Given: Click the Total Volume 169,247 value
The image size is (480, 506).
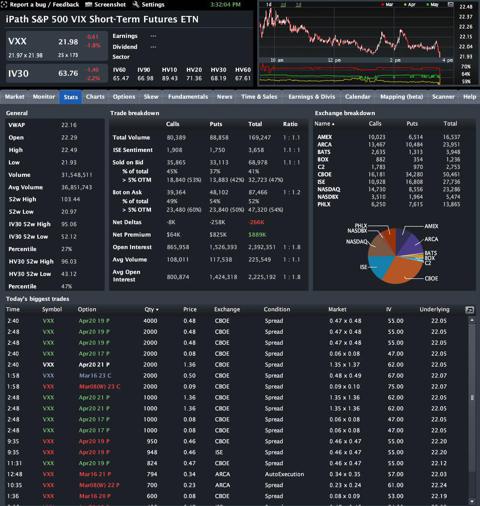Looking at the screenshot, I should [x=259, y=138].
